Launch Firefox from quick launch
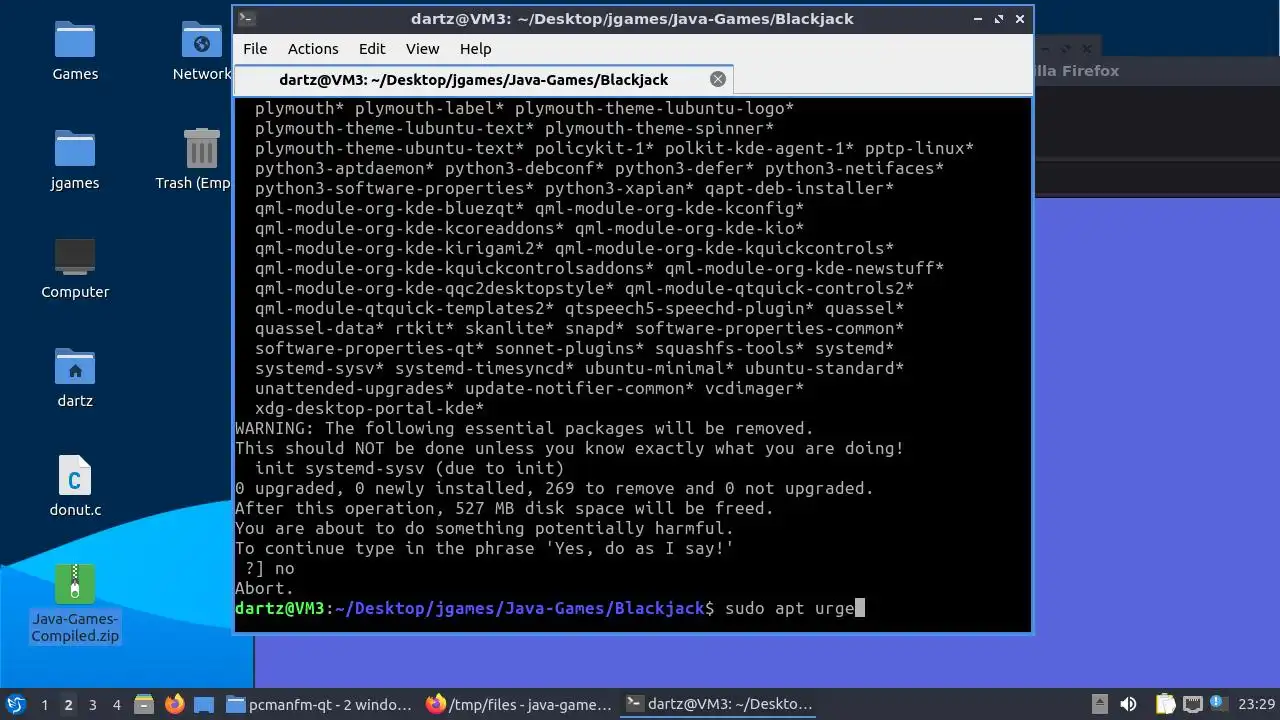 (x=174, y=704)
